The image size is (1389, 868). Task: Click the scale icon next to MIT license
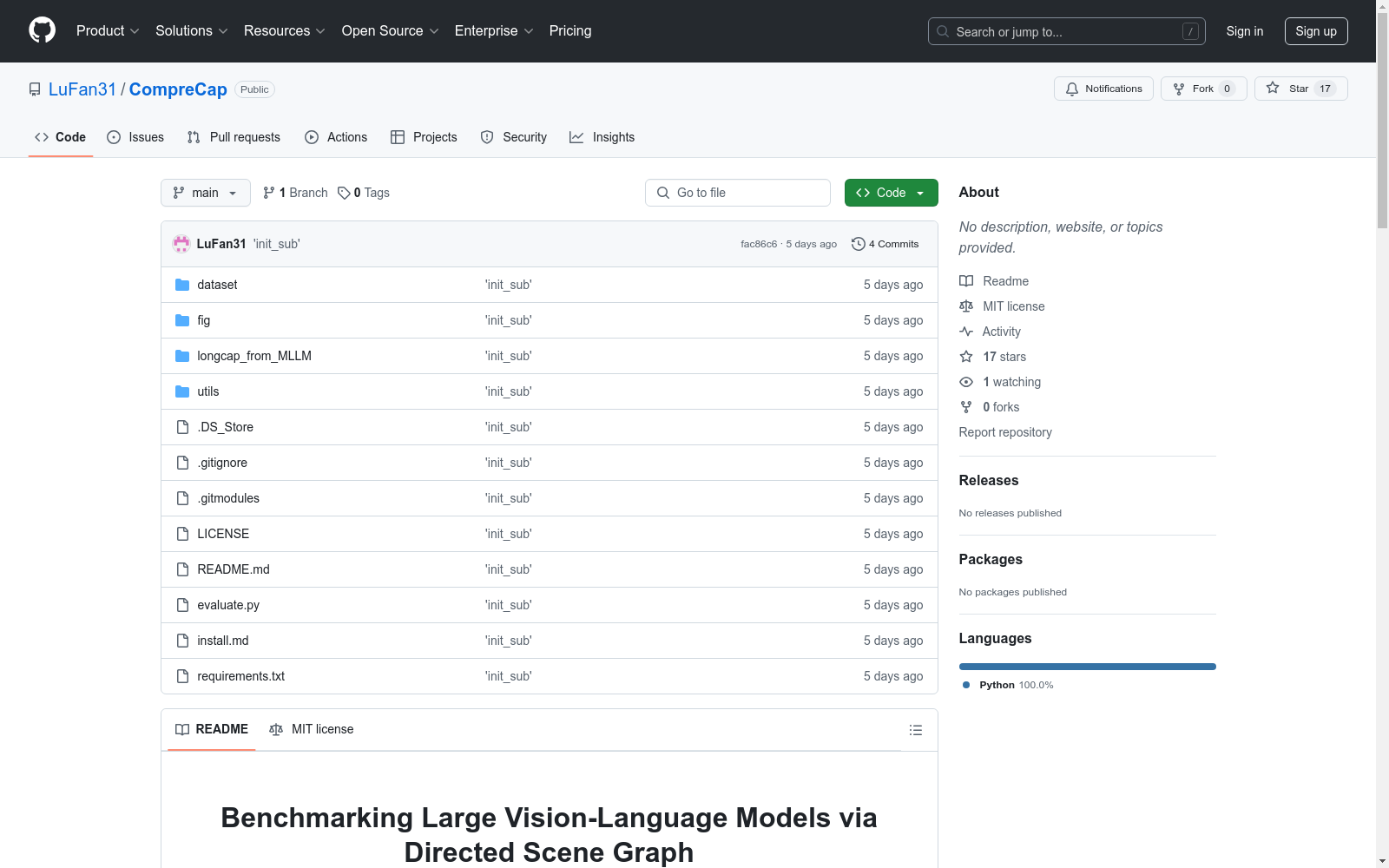tap(966, 306)
